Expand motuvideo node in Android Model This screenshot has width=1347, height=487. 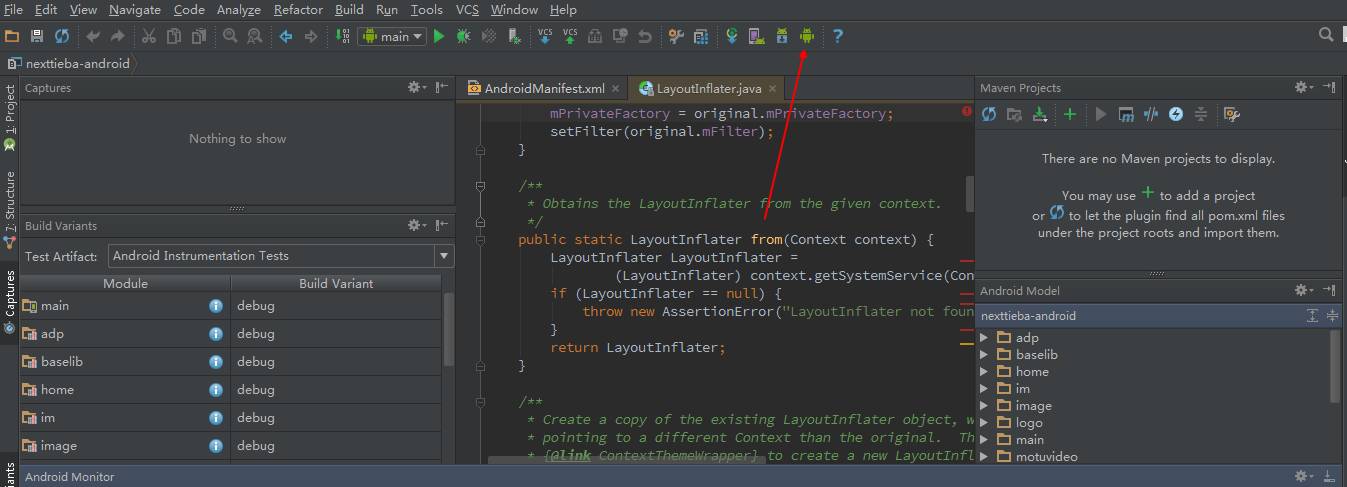pyautogui.click(x=984, y=457)
